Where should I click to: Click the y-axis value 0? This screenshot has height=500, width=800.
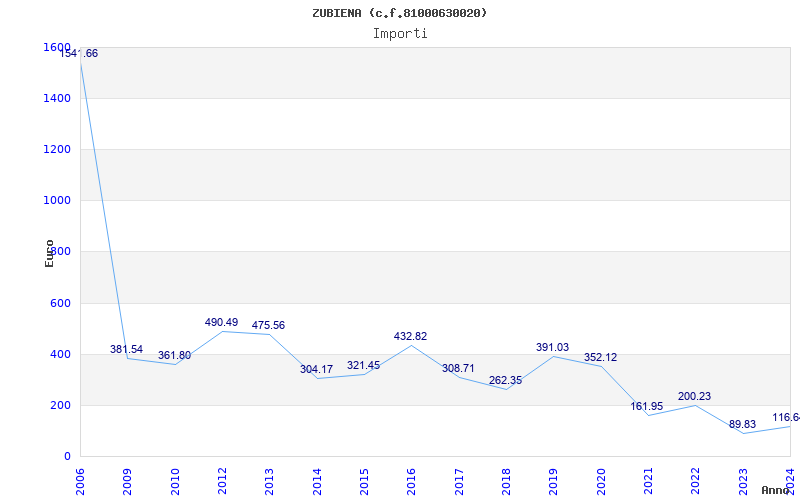67,457
